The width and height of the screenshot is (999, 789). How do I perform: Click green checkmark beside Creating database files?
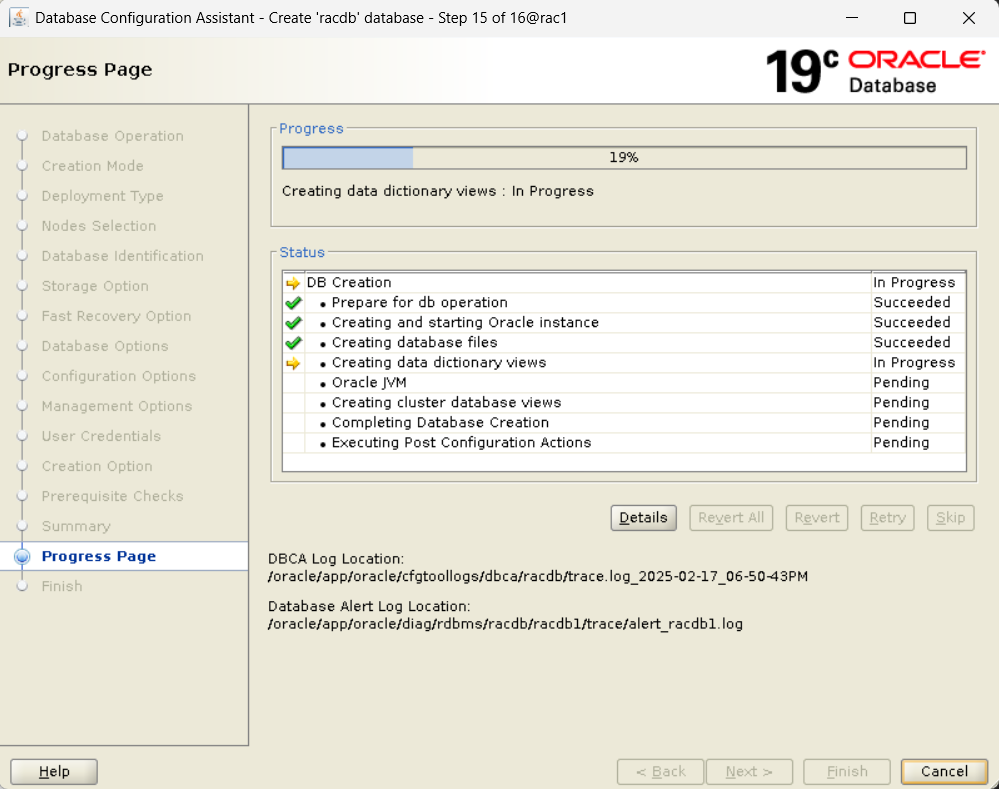[293, 343]
